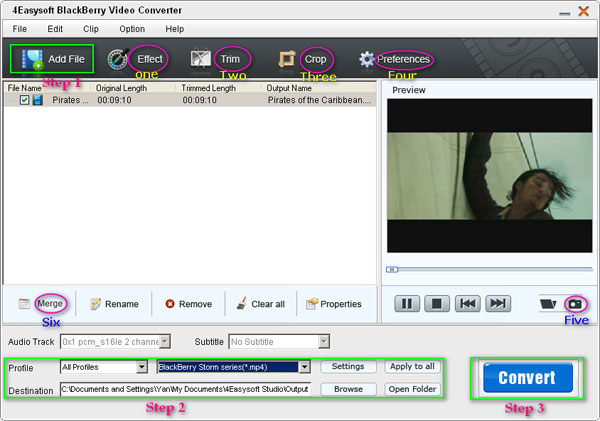Pause the video preview

[407, 304]
